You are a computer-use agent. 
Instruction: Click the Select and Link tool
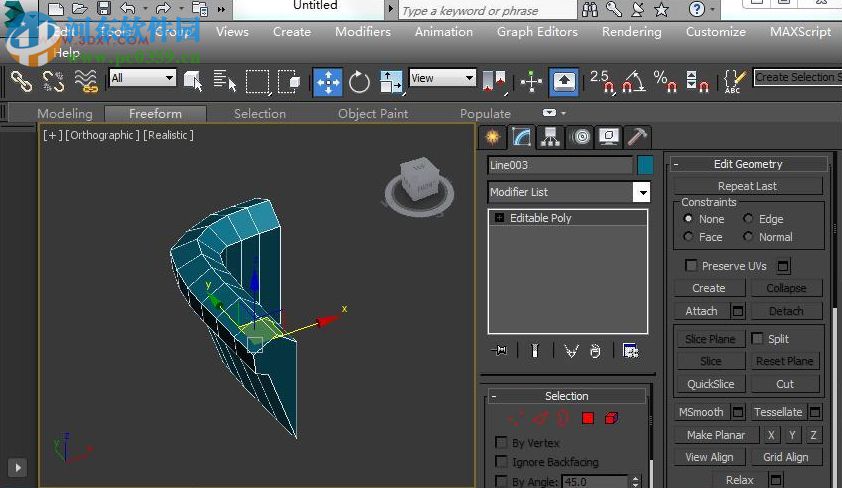[x=21, y=82]
